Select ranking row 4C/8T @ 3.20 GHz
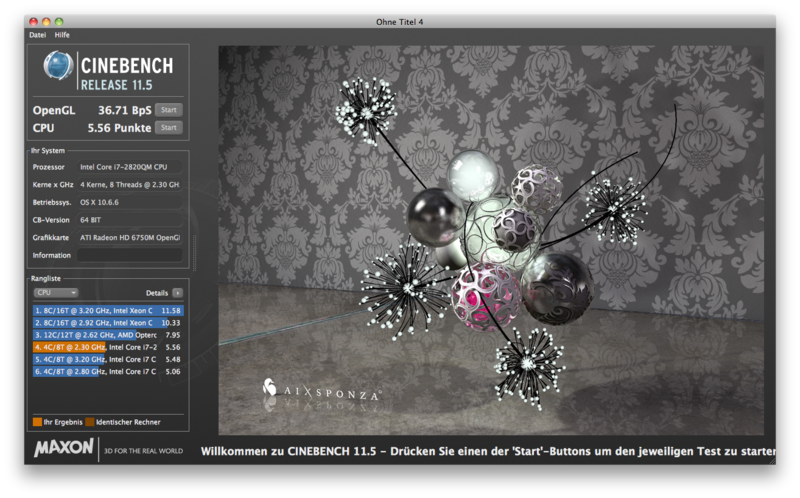Image resolution: width=800 pixels, height=498 pixels. (x=108, y=359)
